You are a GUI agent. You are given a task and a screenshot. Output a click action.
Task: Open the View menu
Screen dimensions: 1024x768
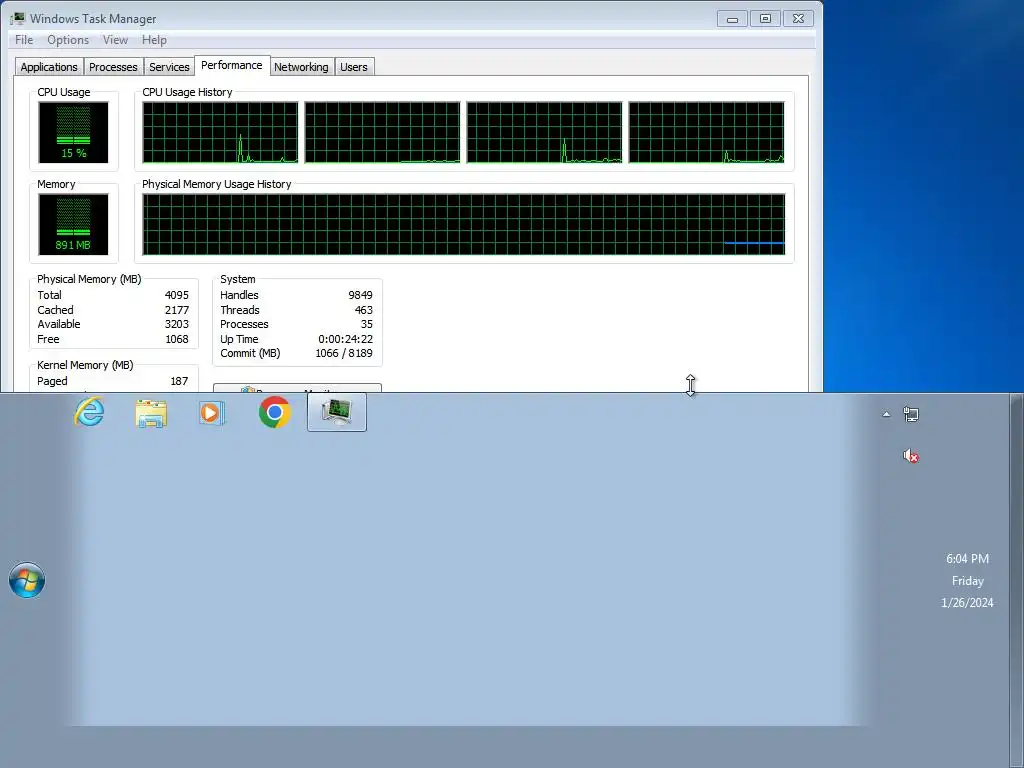click(115, 40)
